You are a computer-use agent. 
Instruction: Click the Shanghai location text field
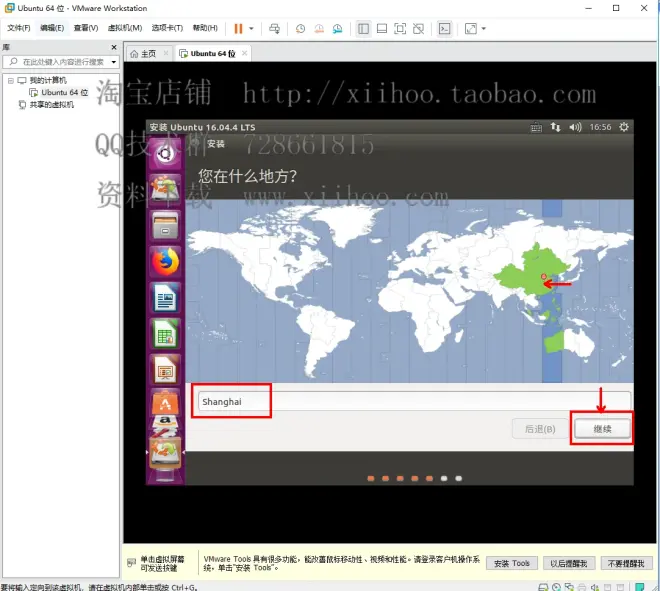pos(414,402)
